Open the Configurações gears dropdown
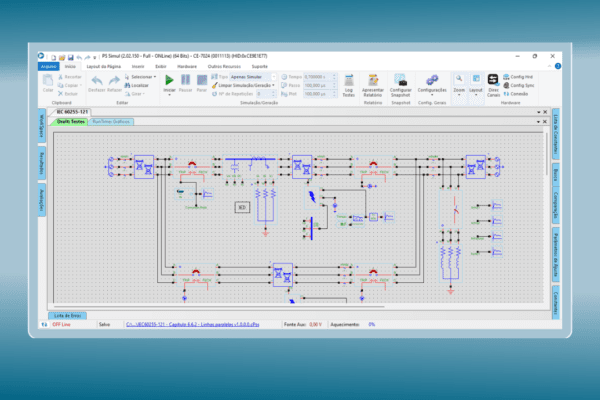600x400 pixels. [432, 85]
